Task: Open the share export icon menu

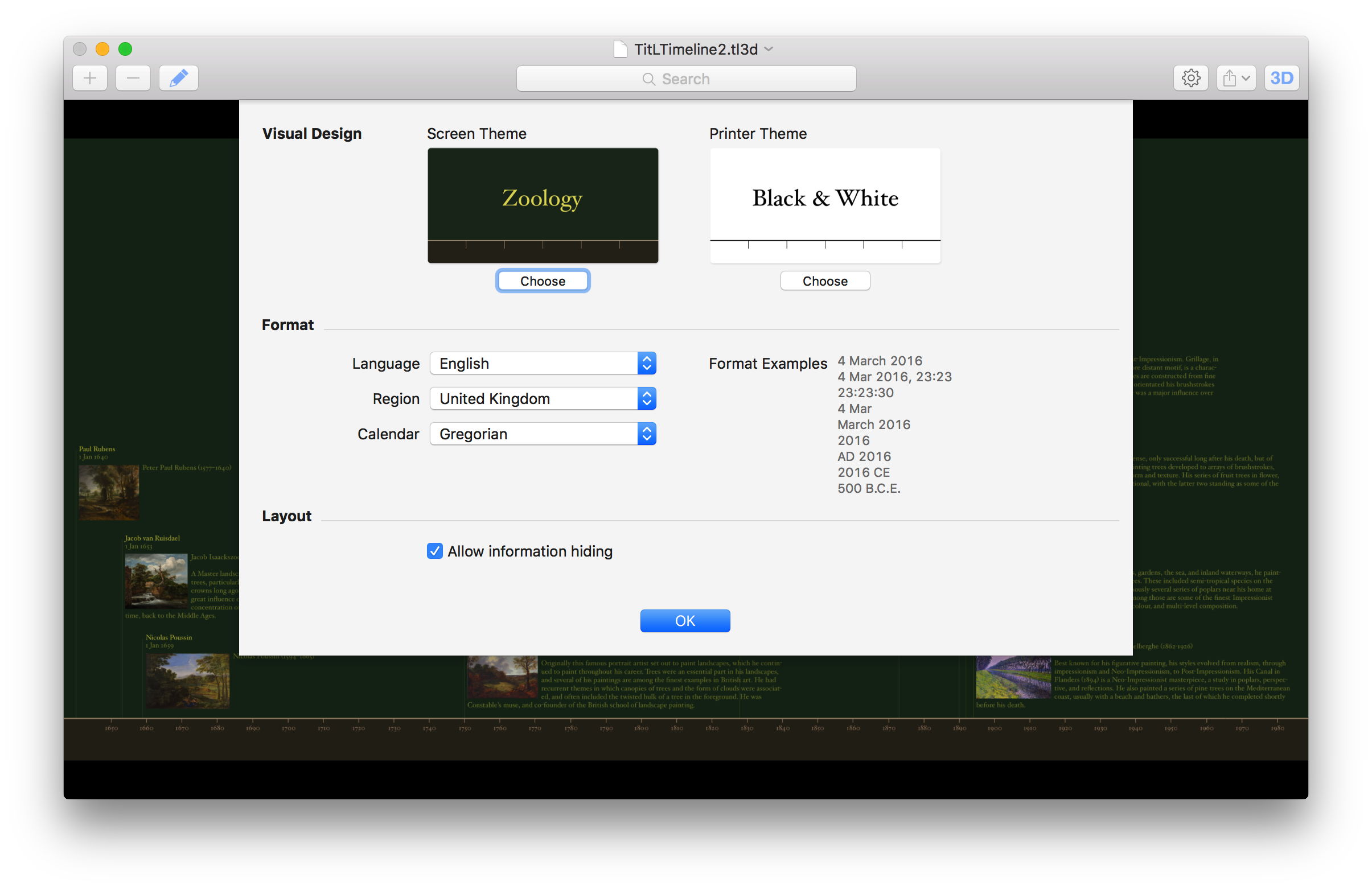Action: pyautogui.click(x=1236, y=79)
